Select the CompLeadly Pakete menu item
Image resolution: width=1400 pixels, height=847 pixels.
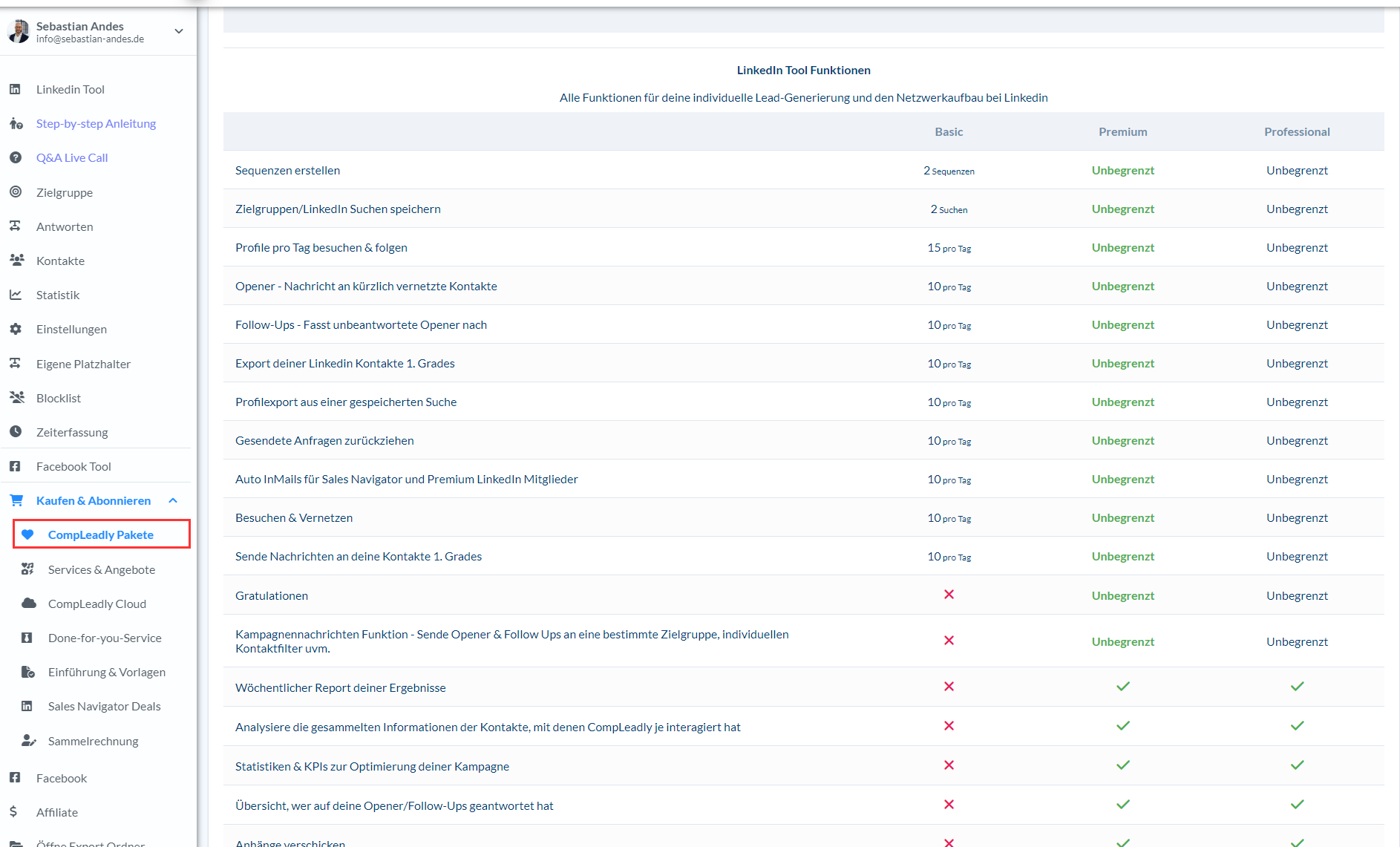pos(101,534)
